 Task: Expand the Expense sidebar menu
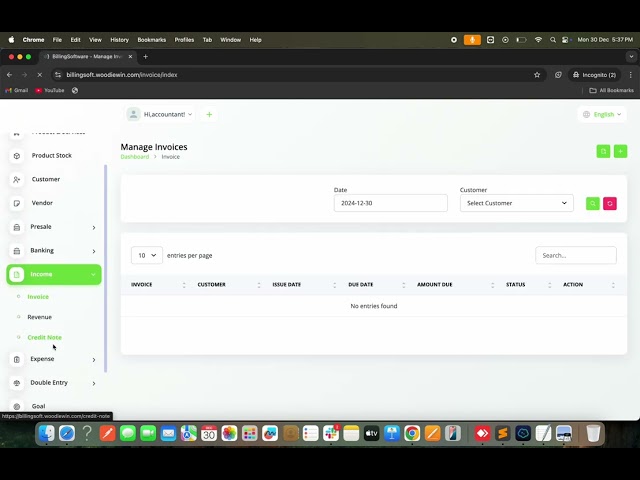coord(54,359)
